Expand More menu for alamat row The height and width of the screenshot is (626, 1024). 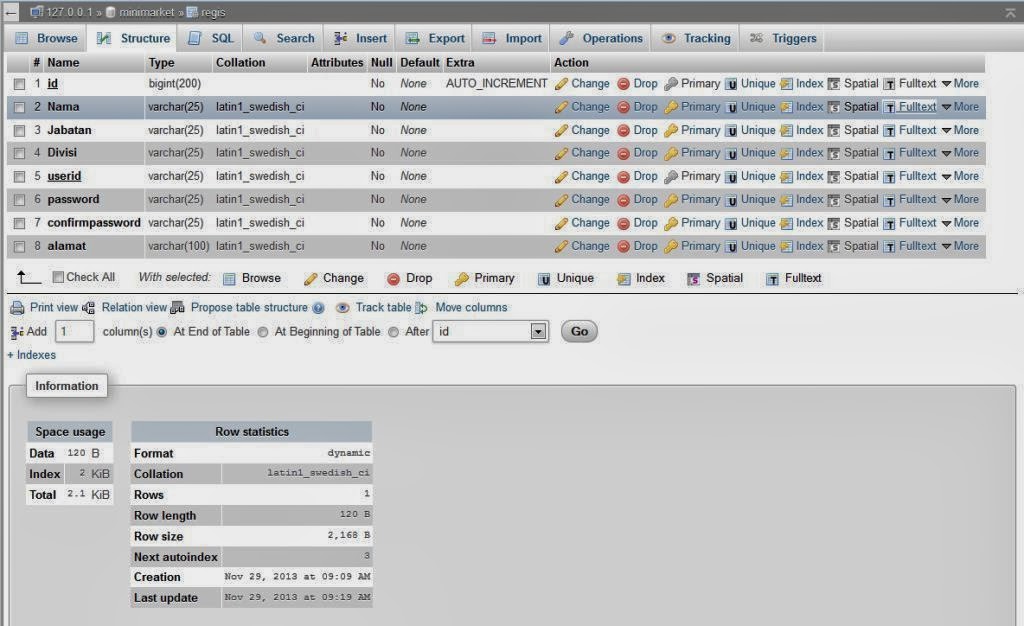960,246
